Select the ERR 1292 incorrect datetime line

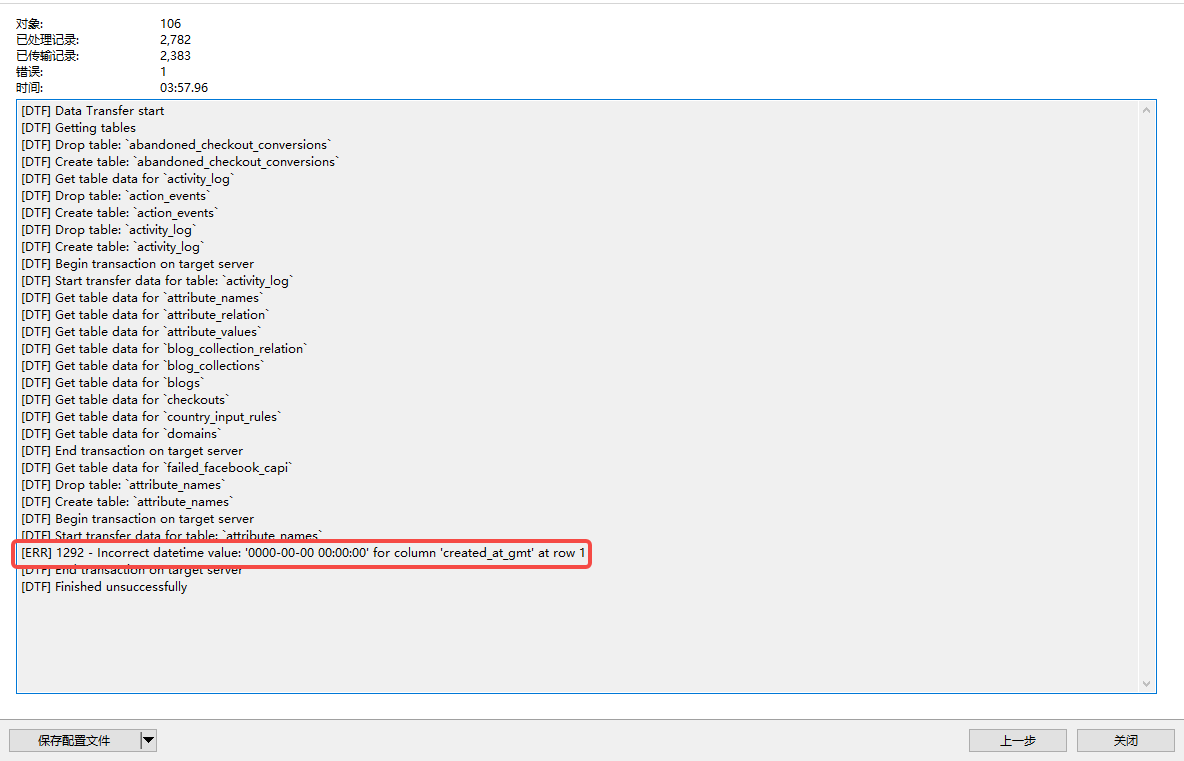pyautogui.click(x=303, y=553)
